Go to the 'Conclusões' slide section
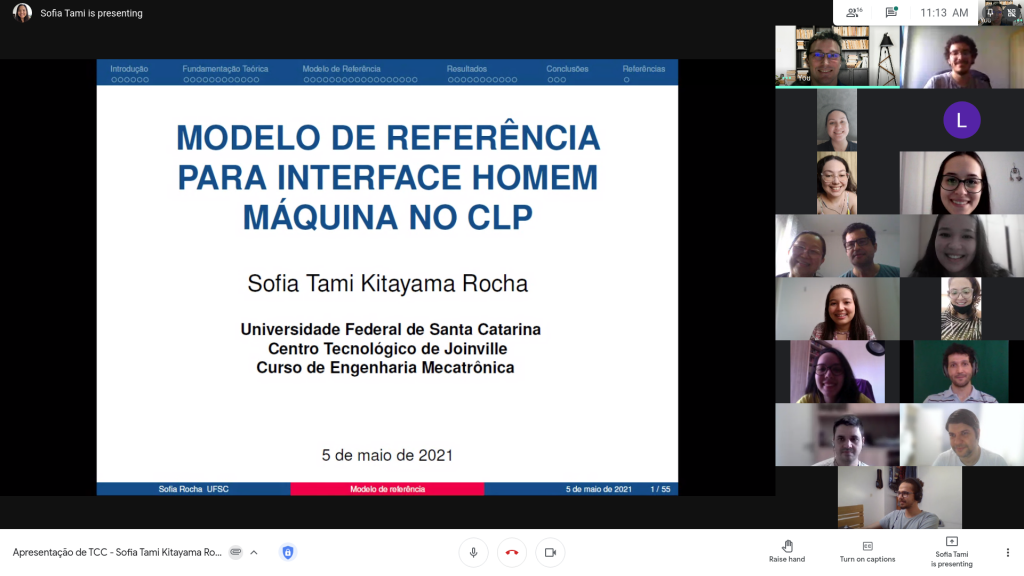Image resolution: width=1024 pixels, height=576 pixels. (568, 69)
